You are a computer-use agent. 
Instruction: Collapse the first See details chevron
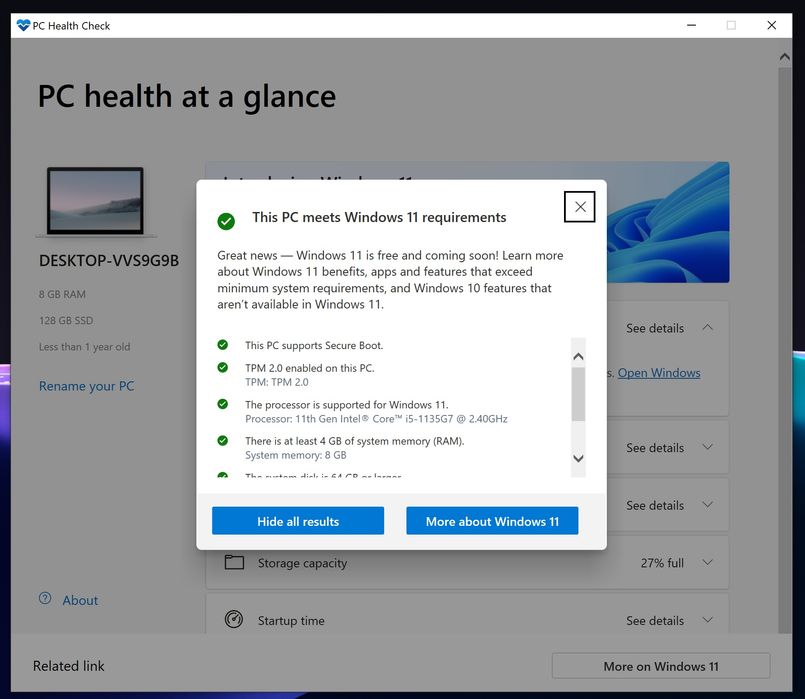coord(707,327)
